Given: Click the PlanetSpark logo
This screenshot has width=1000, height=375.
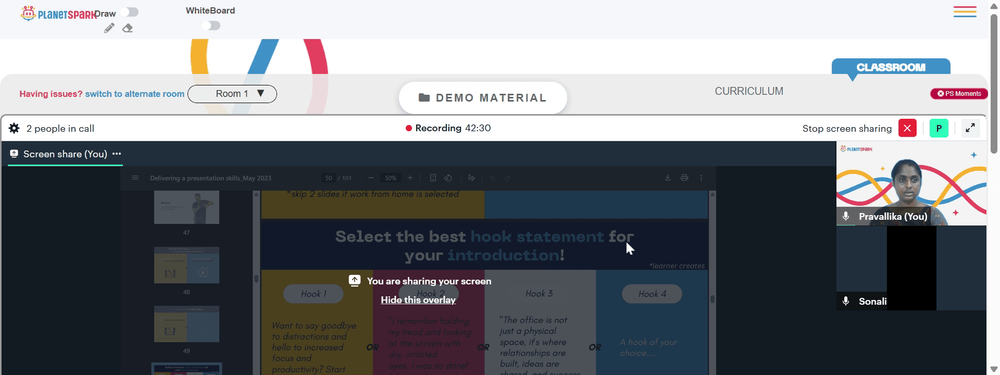Looking at the screenshot, I should 59,13.
